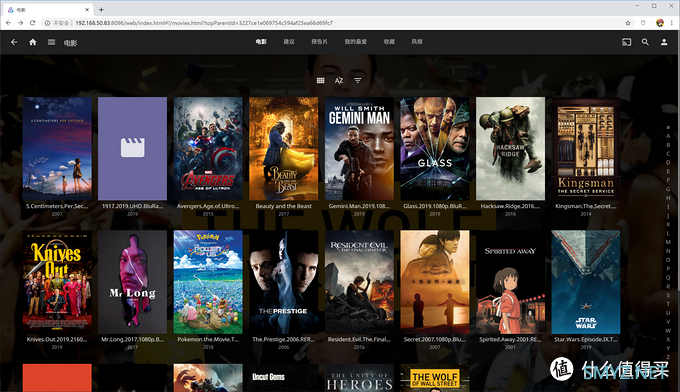680x392 pixels.
Task: Click the Spirited.Away.2001 title link
Action: click(x=510, y=340)
